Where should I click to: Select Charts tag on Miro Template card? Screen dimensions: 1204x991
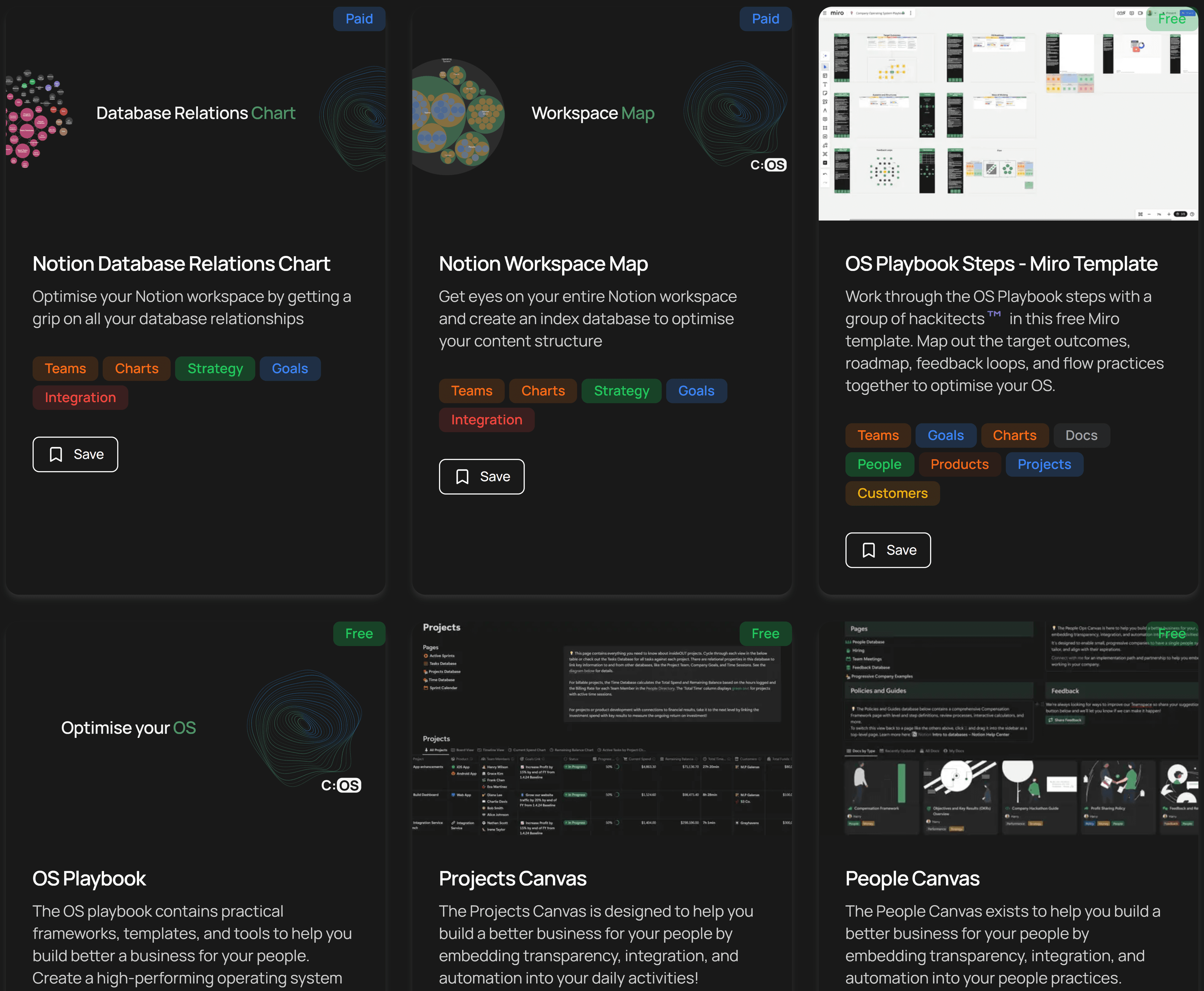(1015, 436)
